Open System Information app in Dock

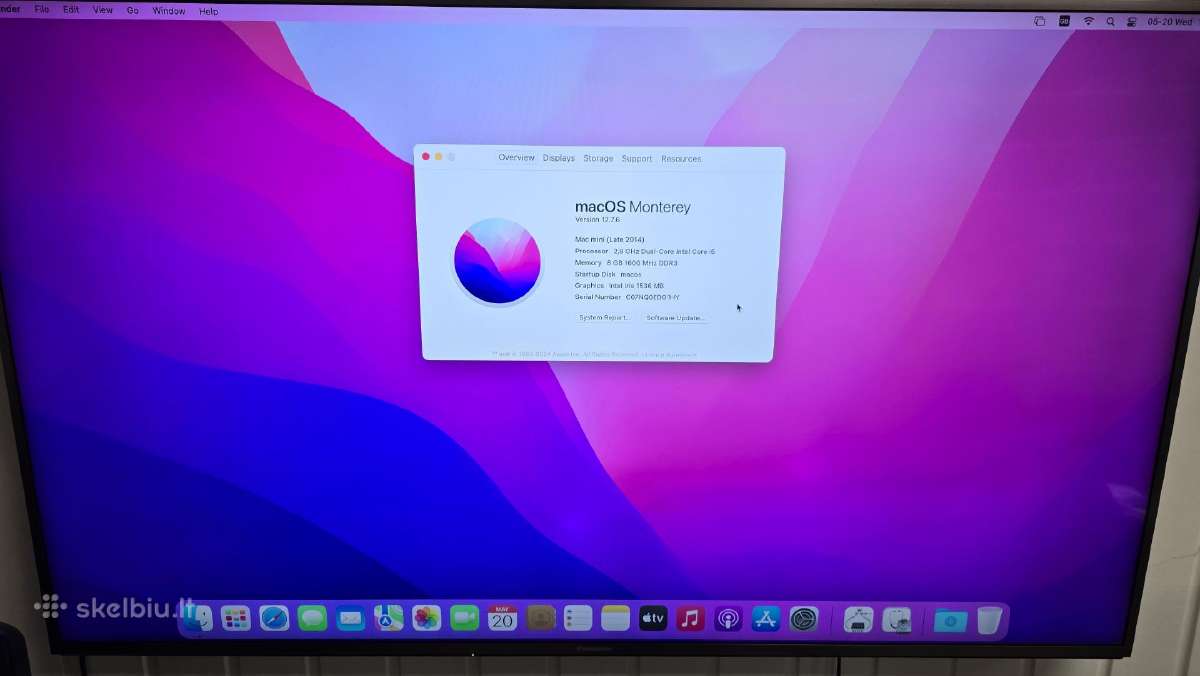858,619
